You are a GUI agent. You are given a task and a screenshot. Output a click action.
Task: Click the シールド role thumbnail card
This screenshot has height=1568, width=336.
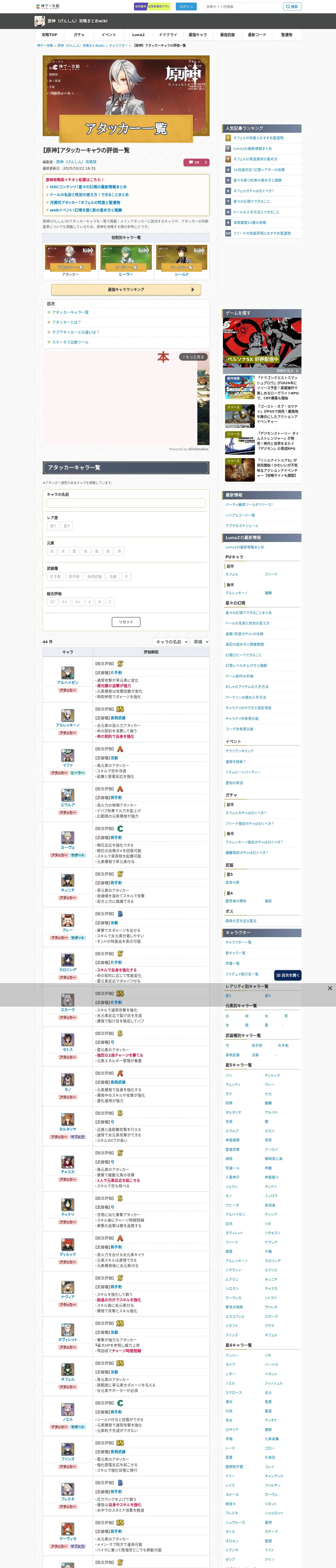182,261
